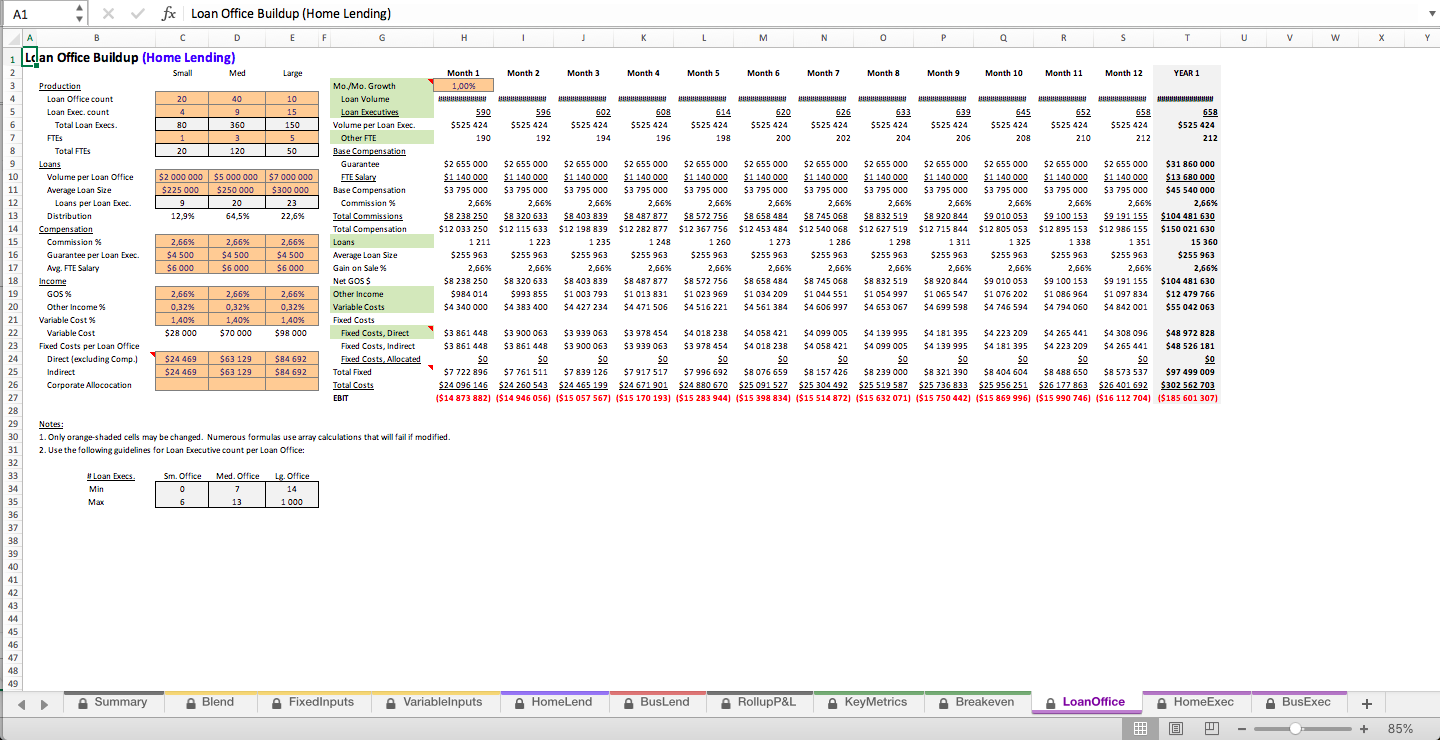Screen dimensions: 1440x740
Task: Click the Loan Volume label cell
Action: pos(382,99)
